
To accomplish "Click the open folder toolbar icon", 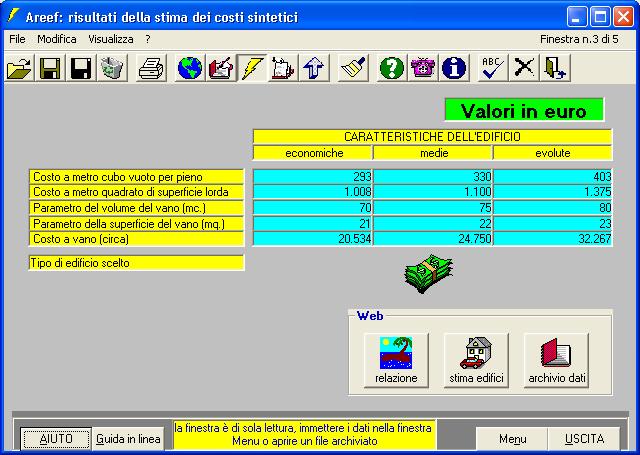I will point(19,67).
